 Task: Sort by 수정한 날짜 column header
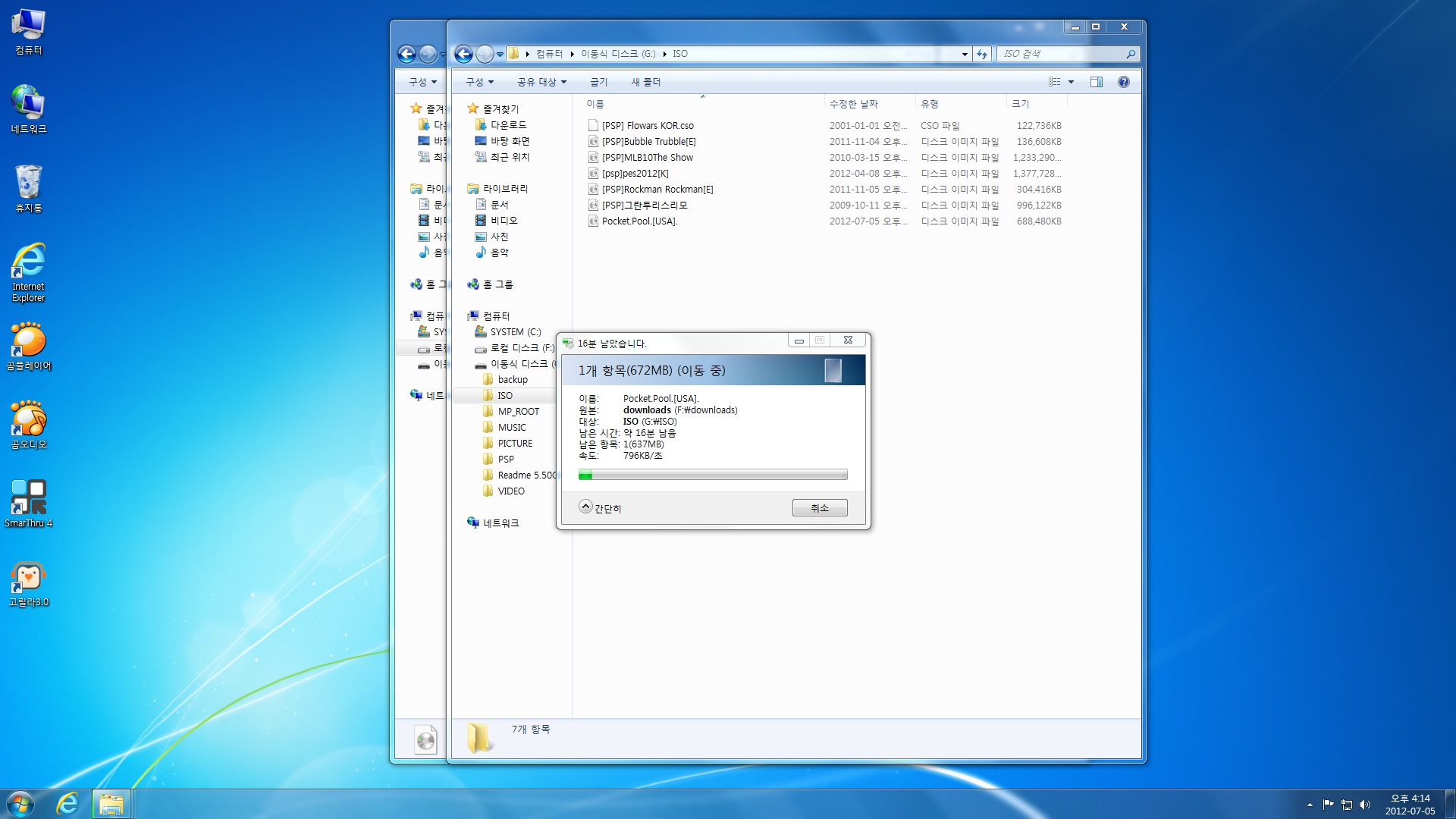(x=869, y=104)
